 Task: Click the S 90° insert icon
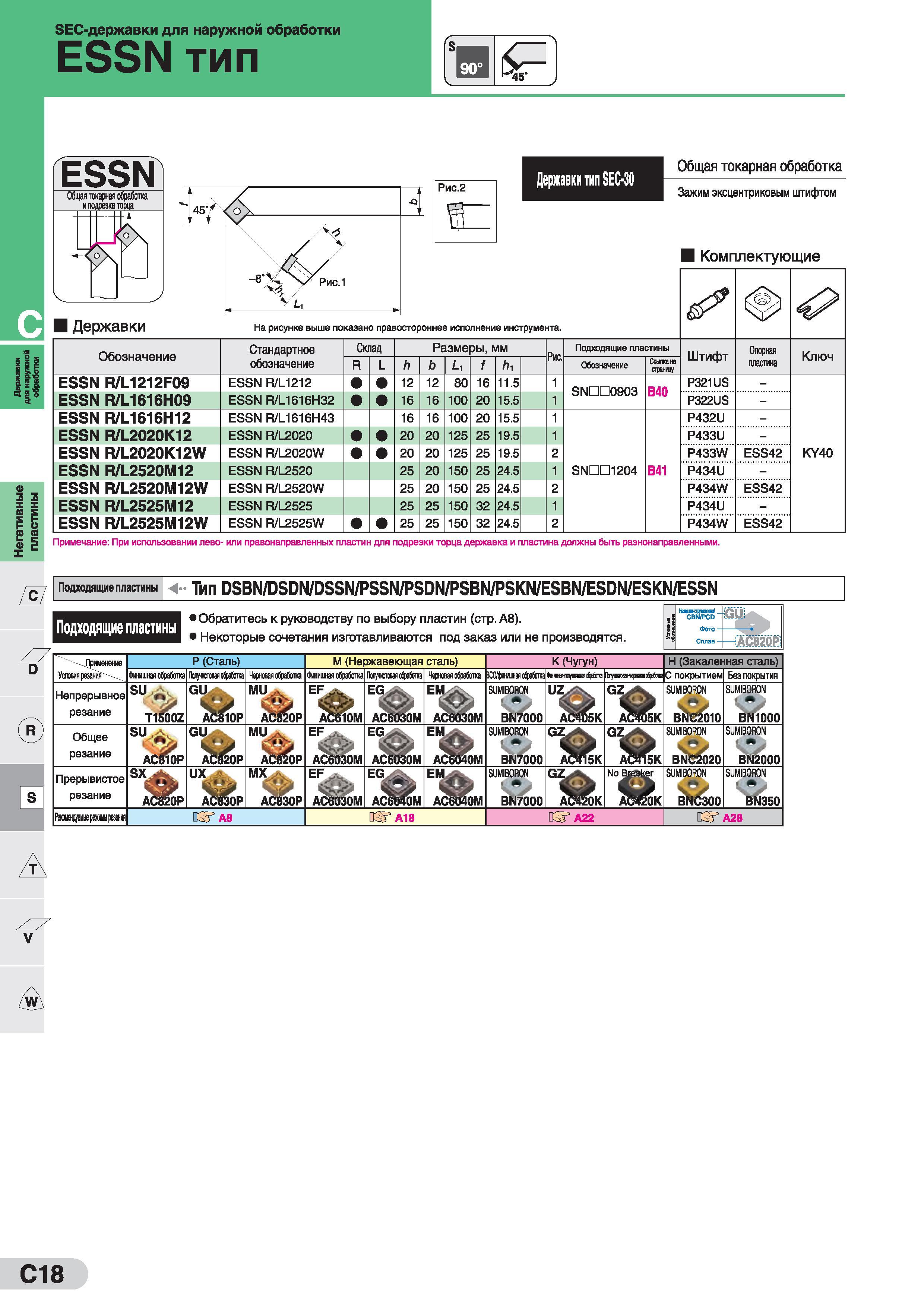pyautogui.click(x=469, y=61)
